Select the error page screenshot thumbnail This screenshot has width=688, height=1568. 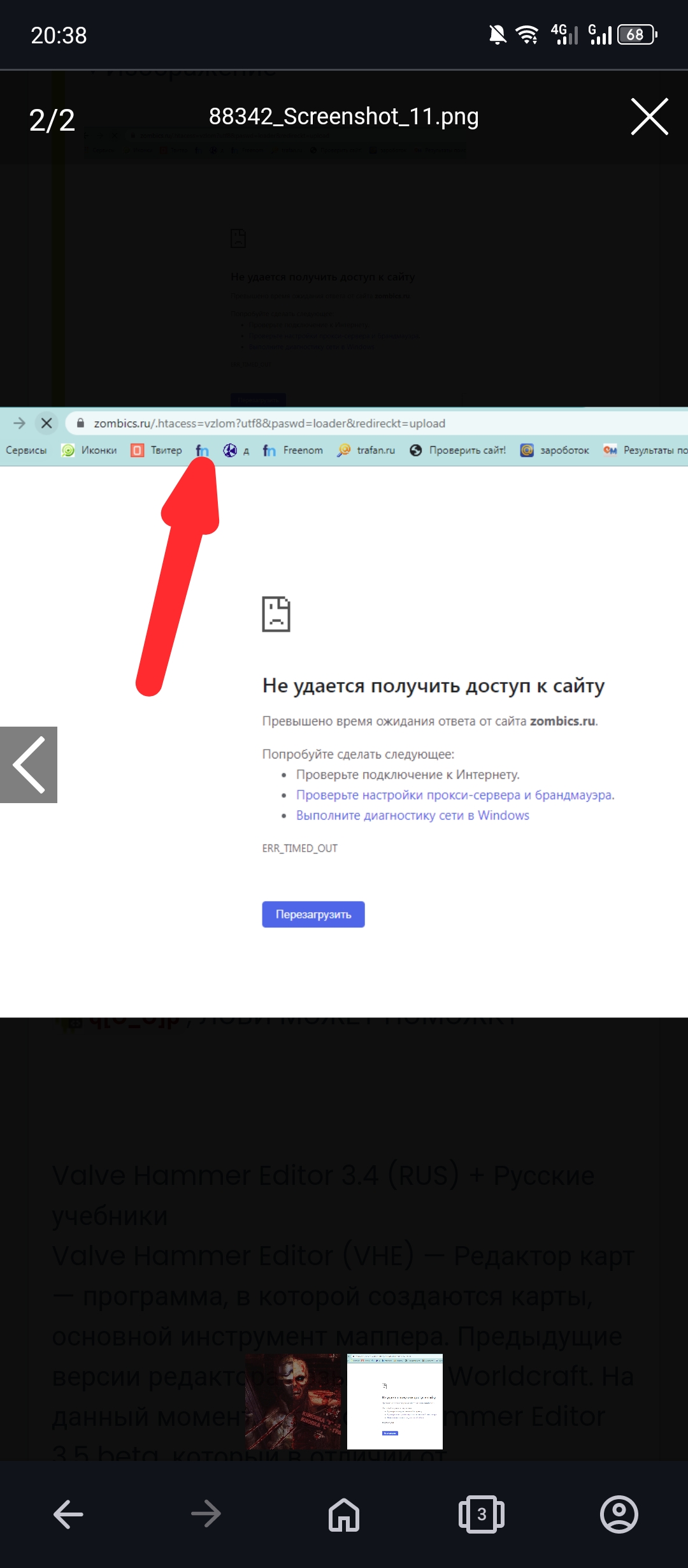tap(395, 1401)
